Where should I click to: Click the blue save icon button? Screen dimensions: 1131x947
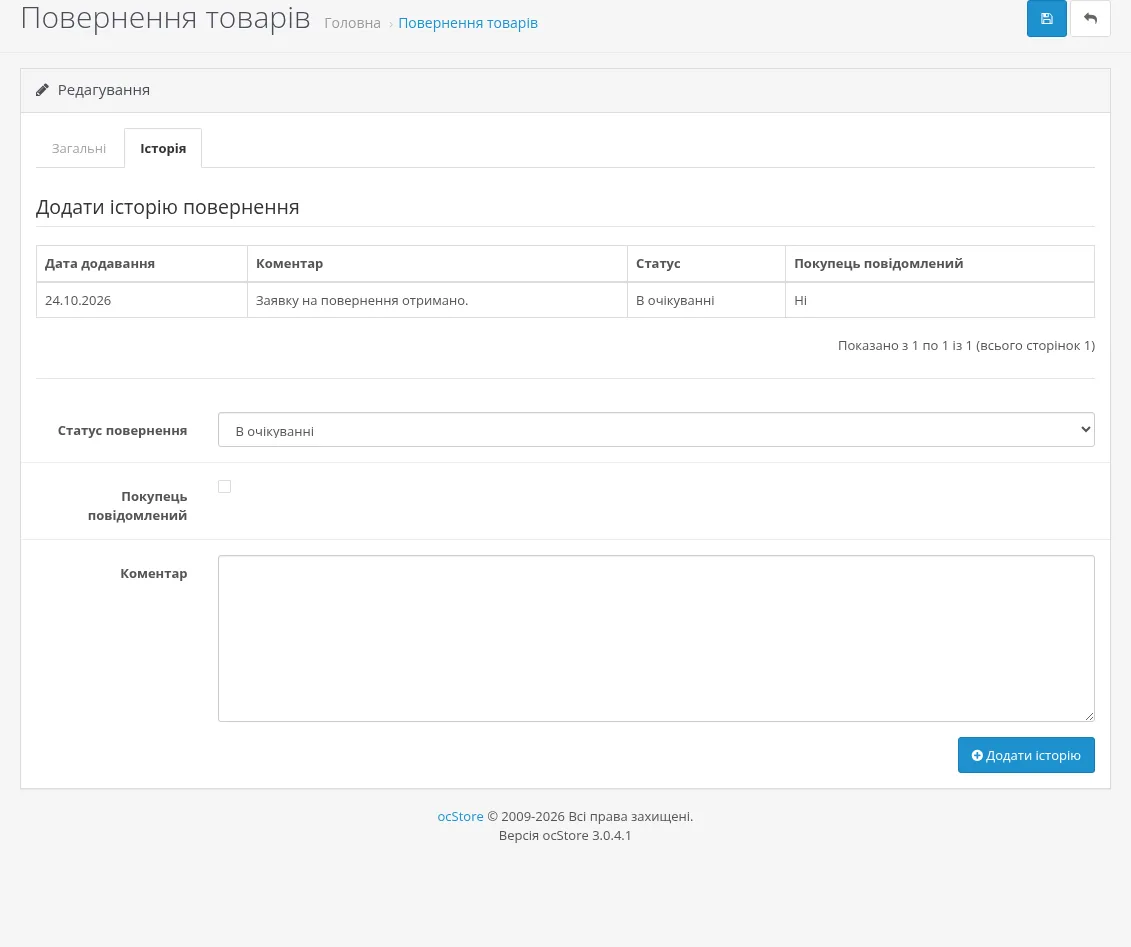1047,19
